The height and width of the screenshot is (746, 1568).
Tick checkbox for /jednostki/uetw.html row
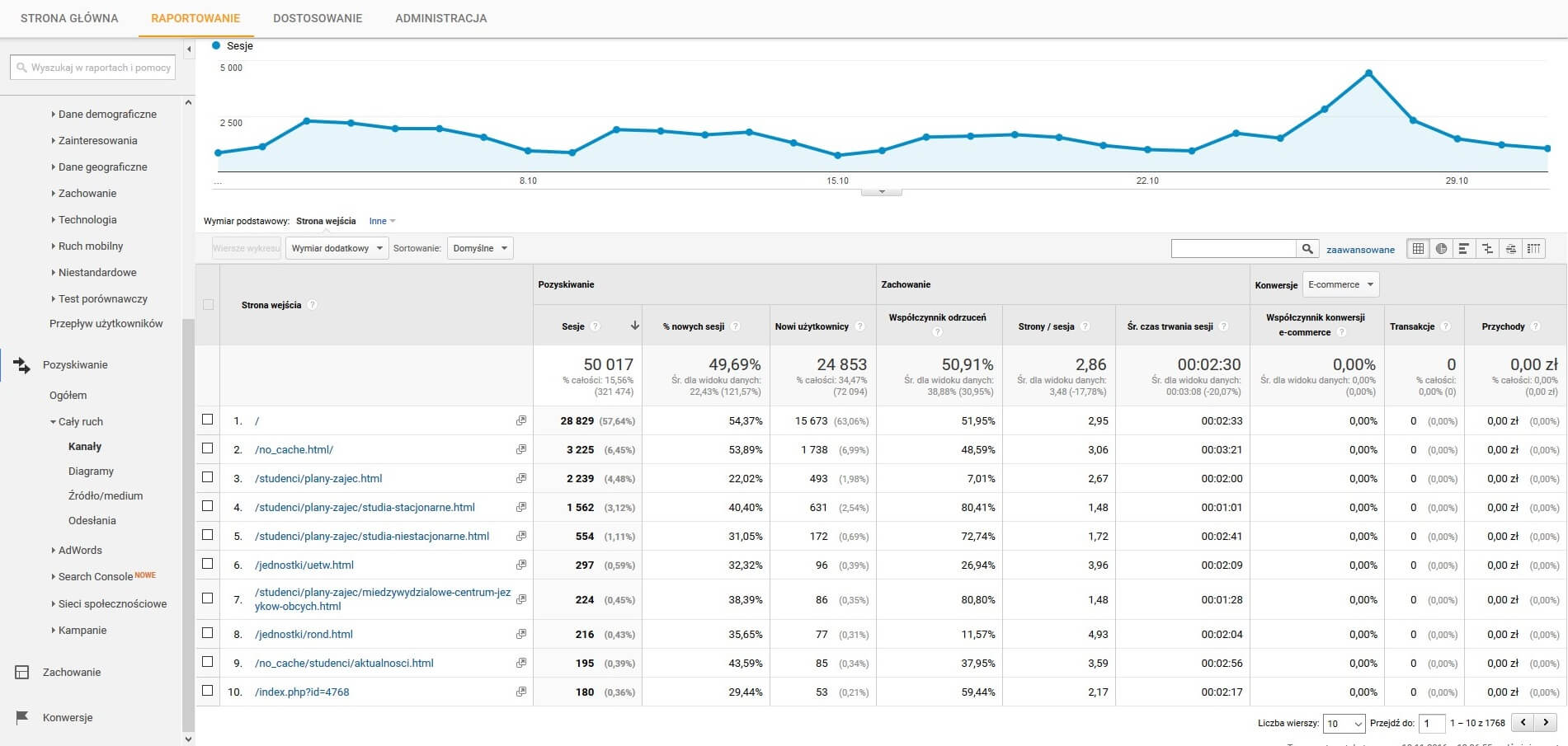click(208, 564)
